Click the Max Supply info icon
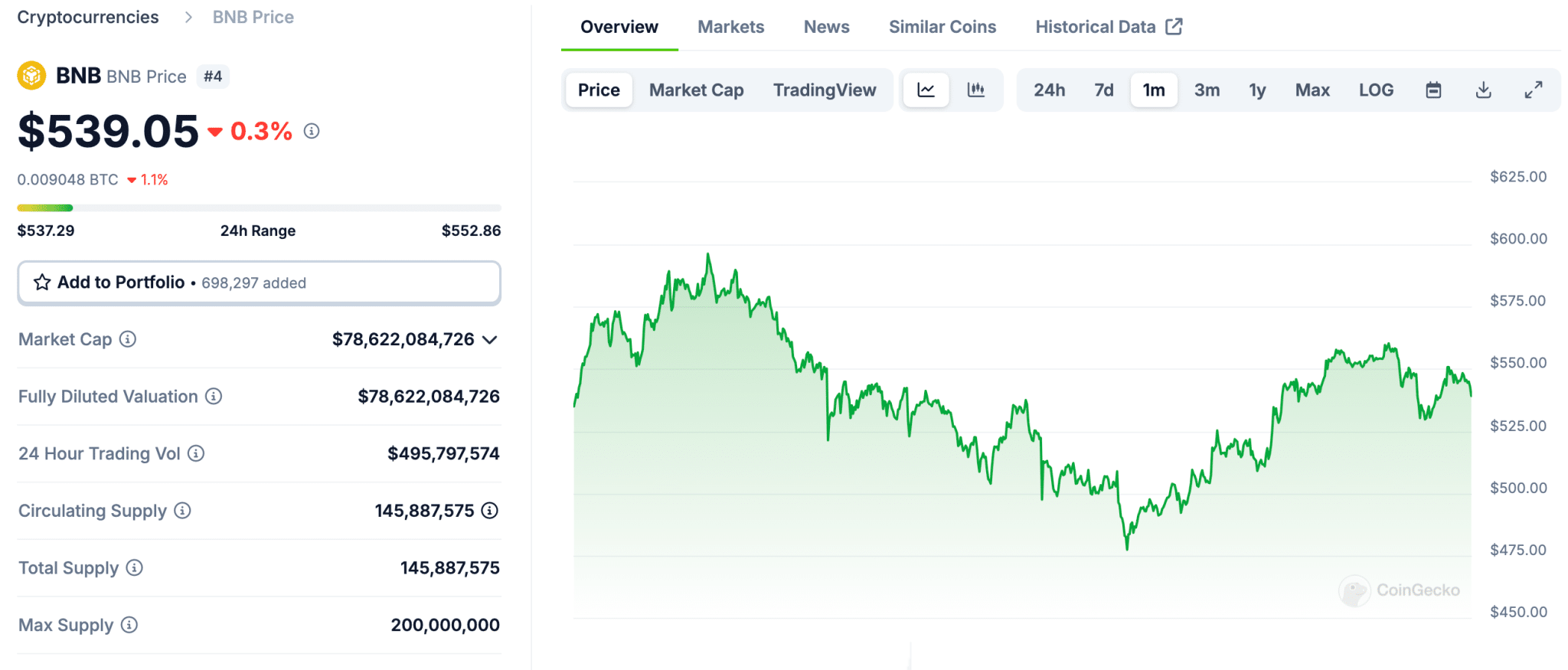 point(129,625)
